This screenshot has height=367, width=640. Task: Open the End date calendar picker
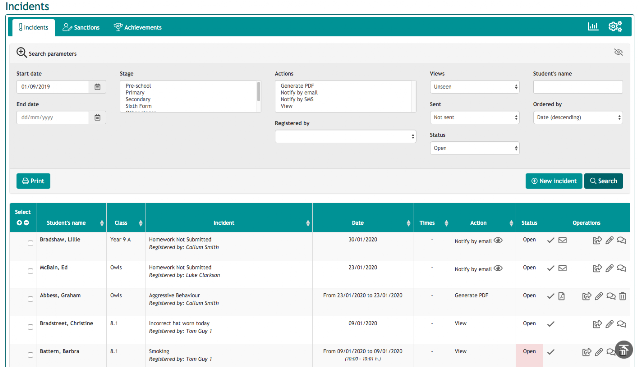tap(97, 118)
